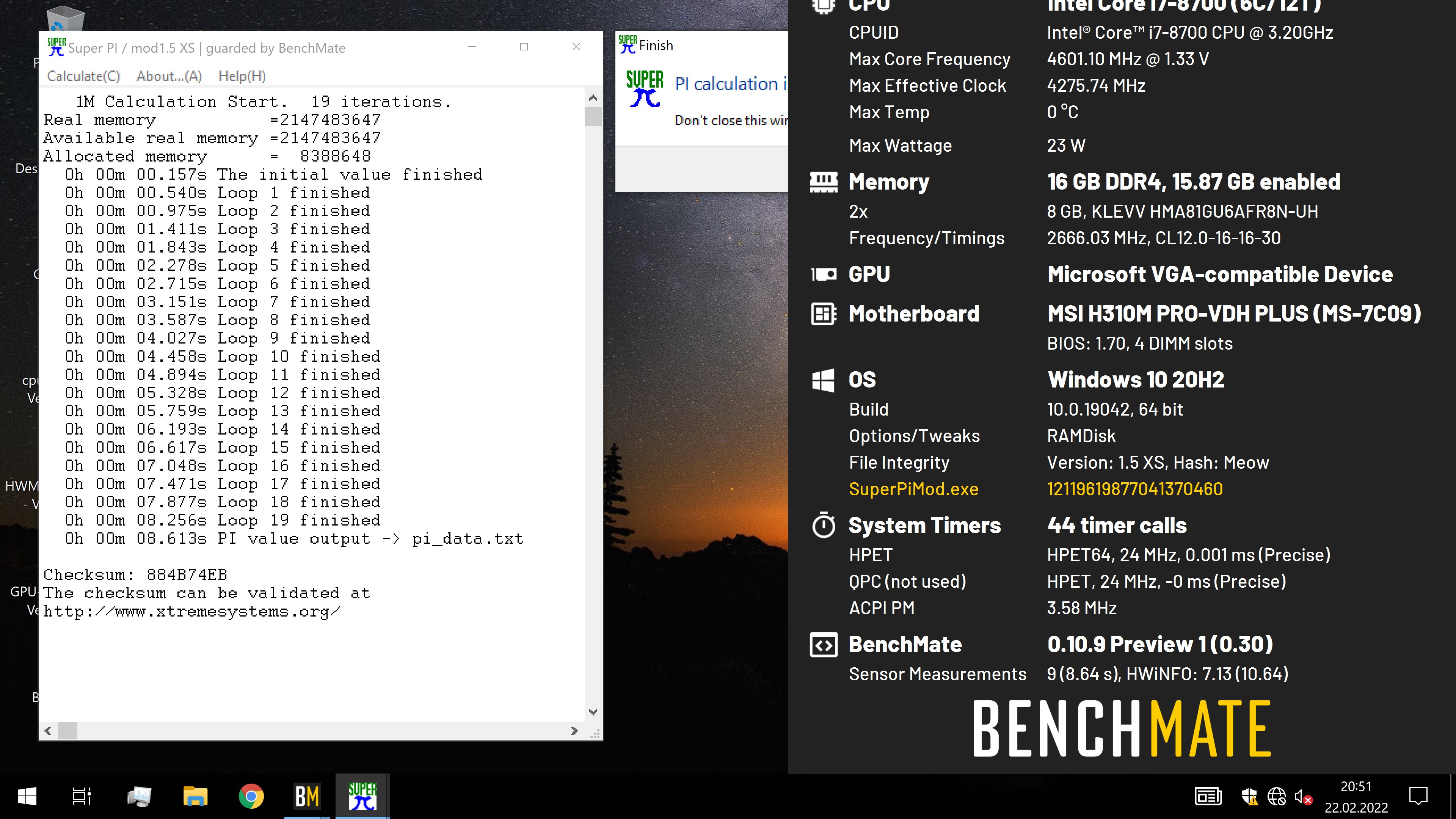Open the About...(A) menu
The height and width of the screenshot is (819, 1456).
coord(169,76)
